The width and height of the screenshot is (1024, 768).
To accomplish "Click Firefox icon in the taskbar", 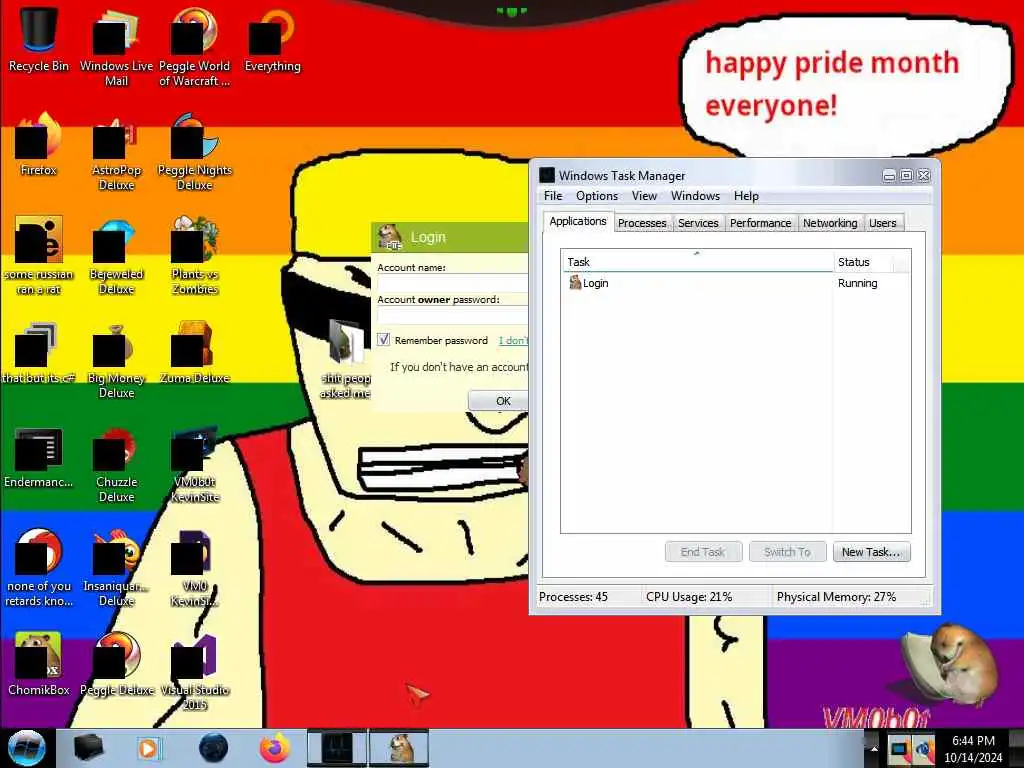I will (x=275, y=748).
